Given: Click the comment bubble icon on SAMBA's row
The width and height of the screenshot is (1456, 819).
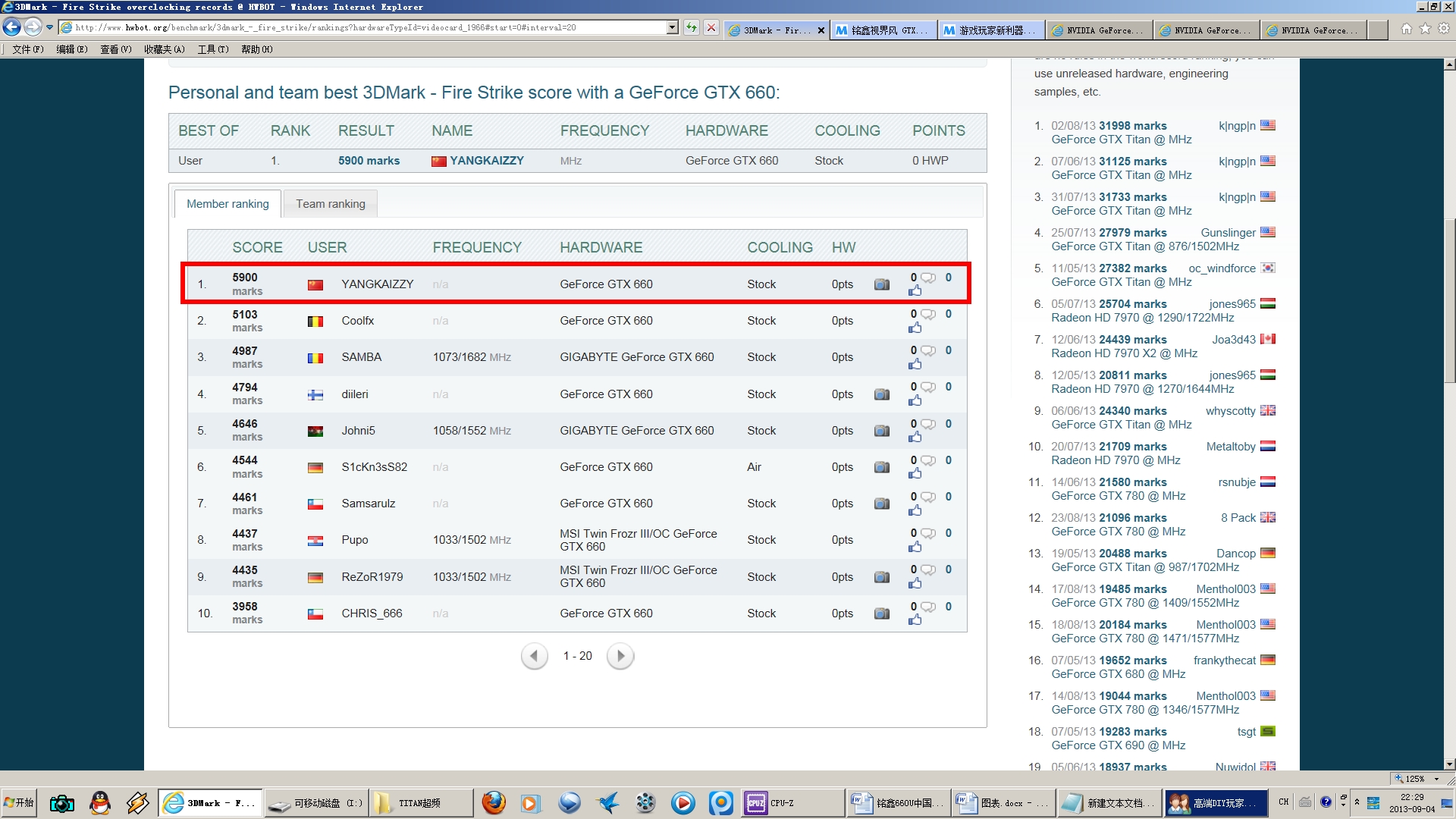Looking at the screenshot, I should click(x=928, y=350).
